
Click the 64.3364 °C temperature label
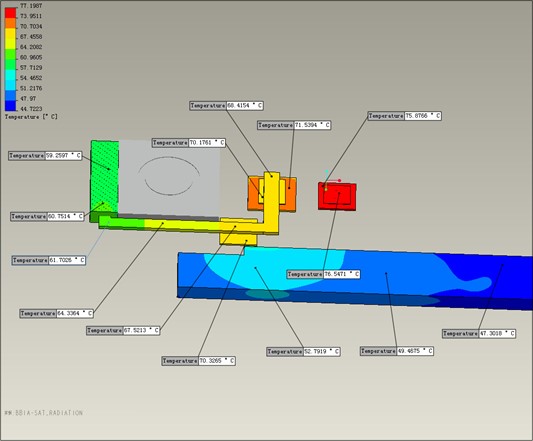click(x=56, y=313)
